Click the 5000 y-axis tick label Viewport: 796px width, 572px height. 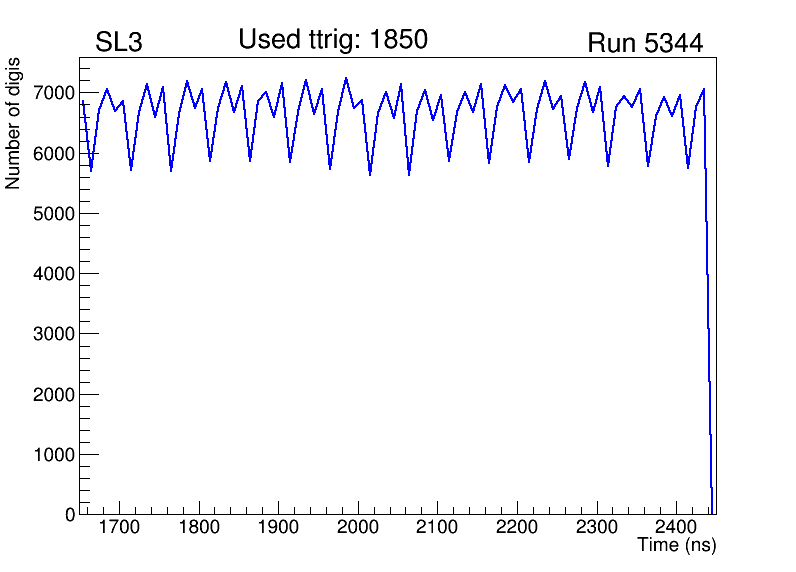[56, 214]
